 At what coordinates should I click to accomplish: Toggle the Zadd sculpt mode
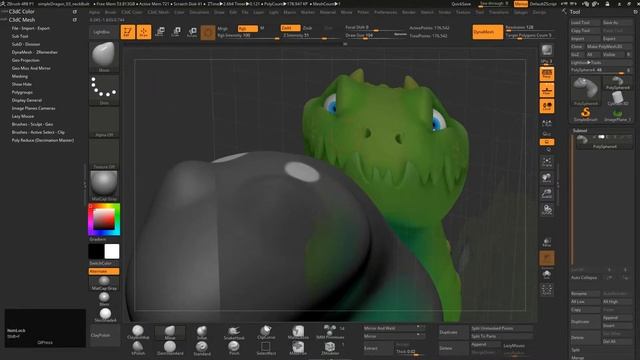coord(290,28)
